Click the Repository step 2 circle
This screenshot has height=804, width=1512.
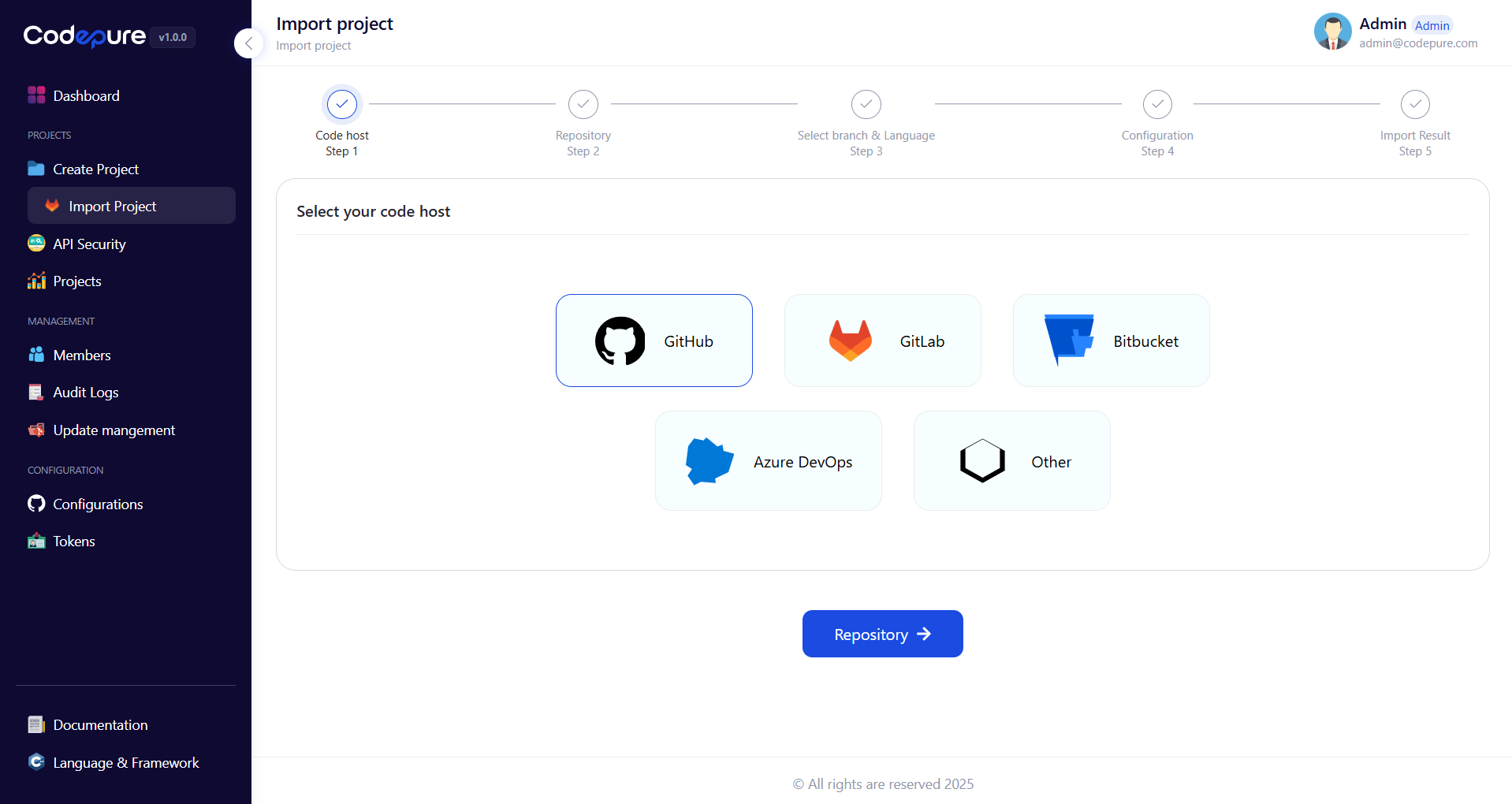point(583,104)
